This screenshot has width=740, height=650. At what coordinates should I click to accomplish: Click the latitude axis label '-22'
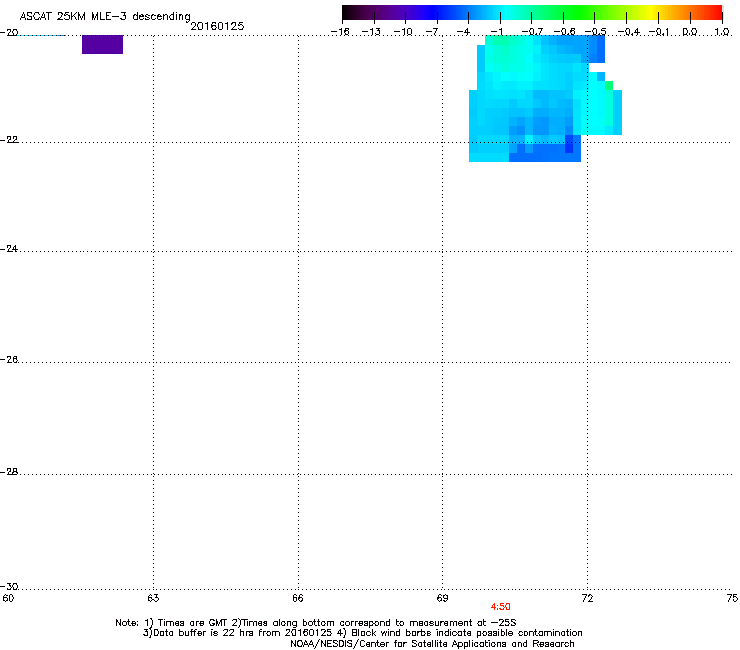(9, 140)
